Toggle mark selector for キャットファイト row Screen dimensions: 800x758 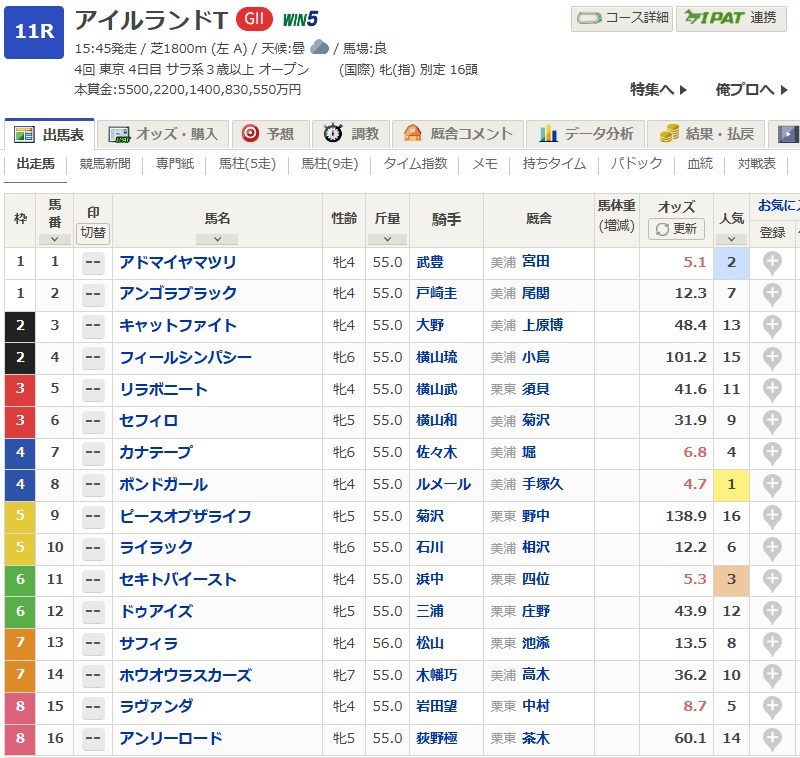[x=93, y=326]
